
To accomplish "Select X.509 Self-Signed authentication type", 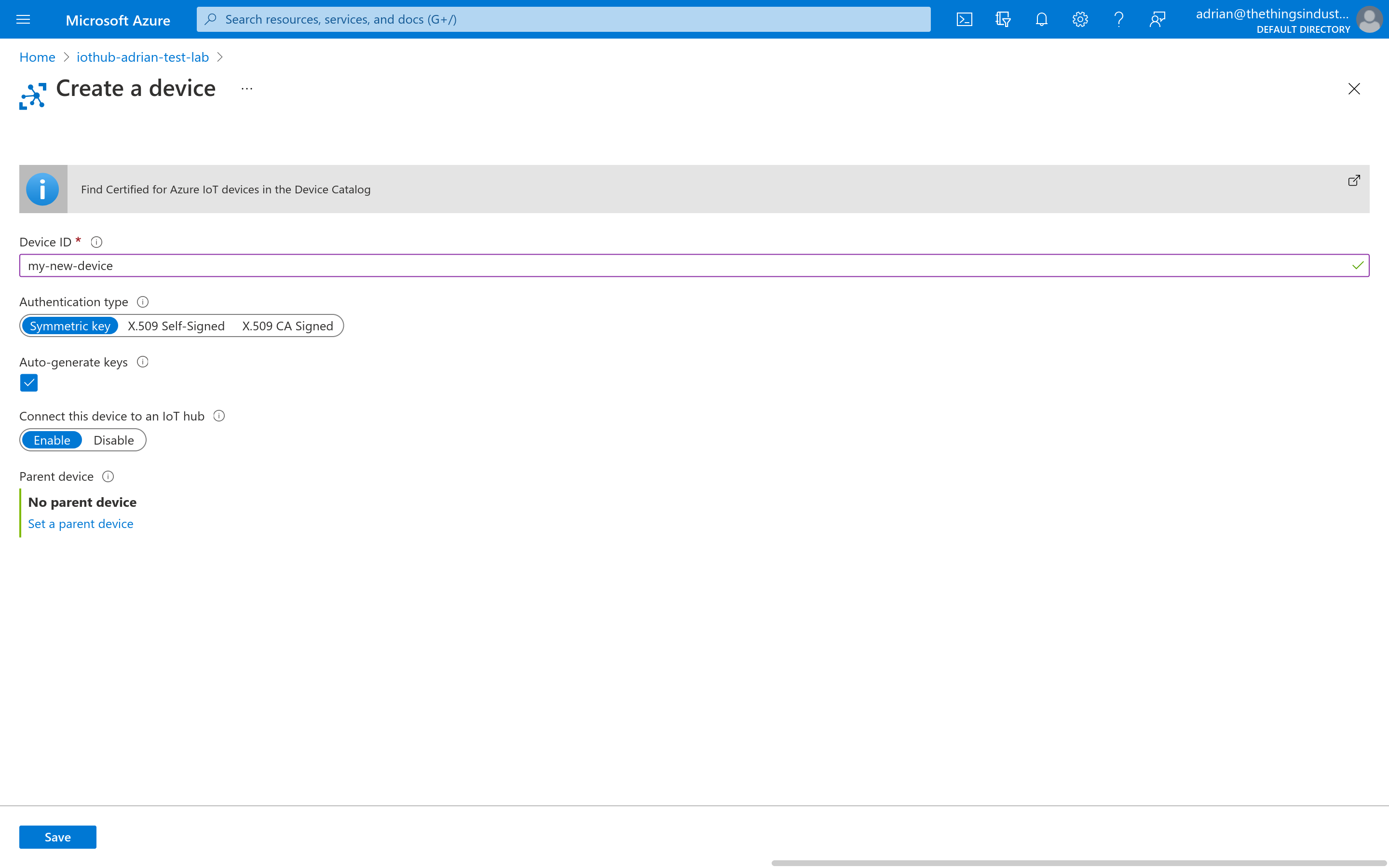I will click(176, 326).
